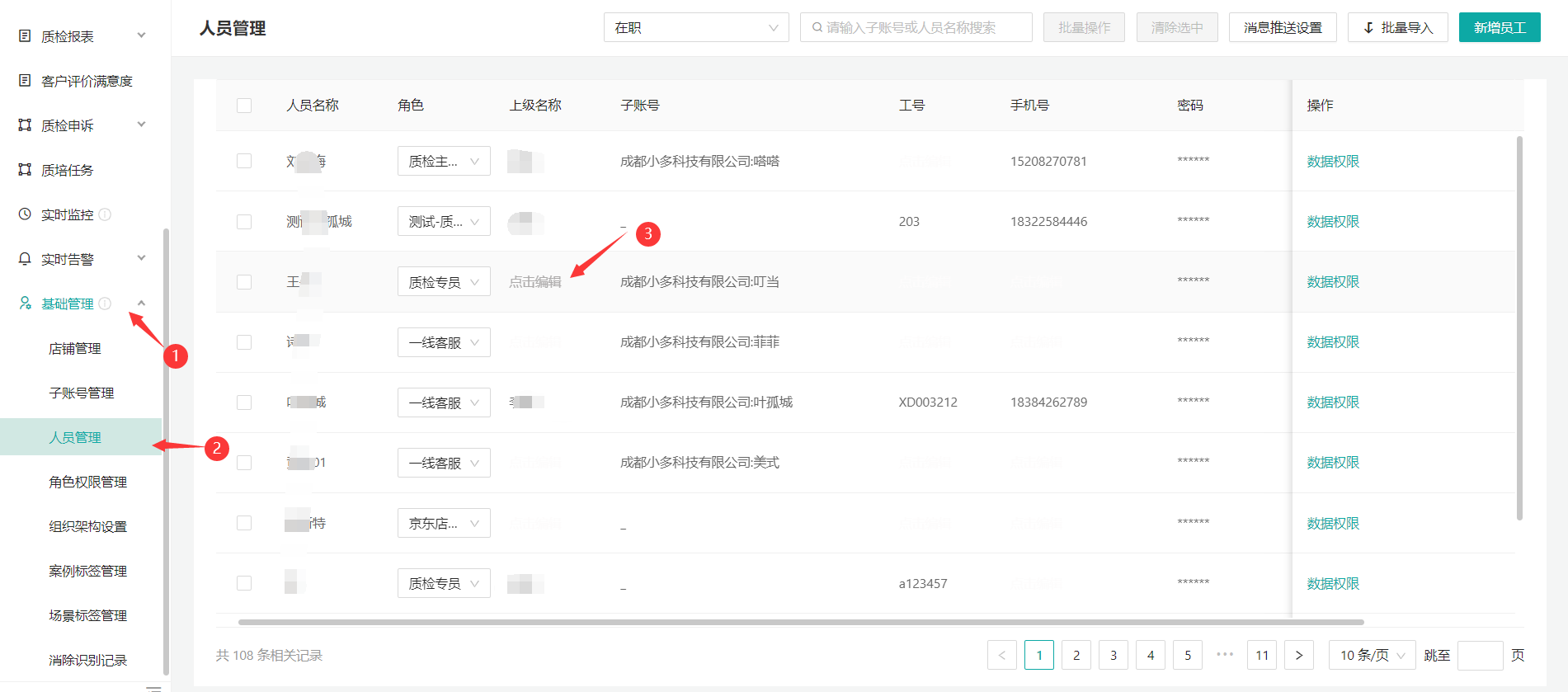Image resolution: width=1568 pixels, height=692 pixels.
Task: Click the 批量导入 button
Action: click(1398, 27)
